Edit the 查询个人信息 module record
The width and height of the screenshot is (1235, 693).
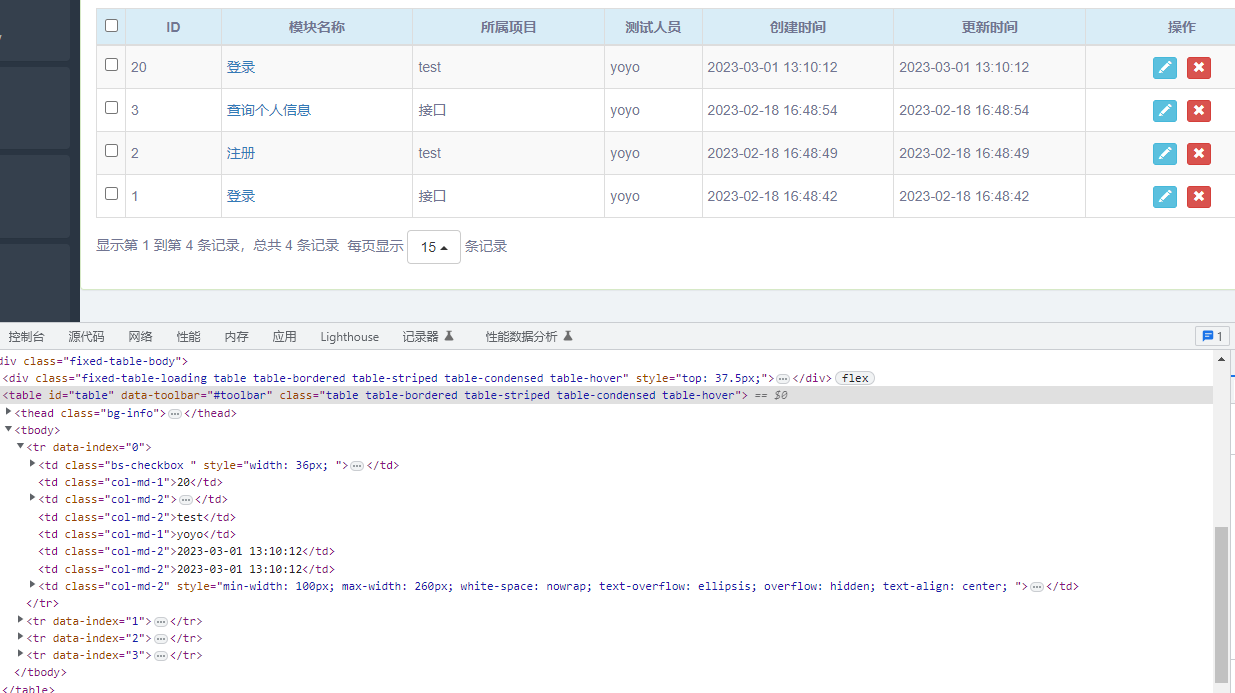click(x=1164, y=110)
